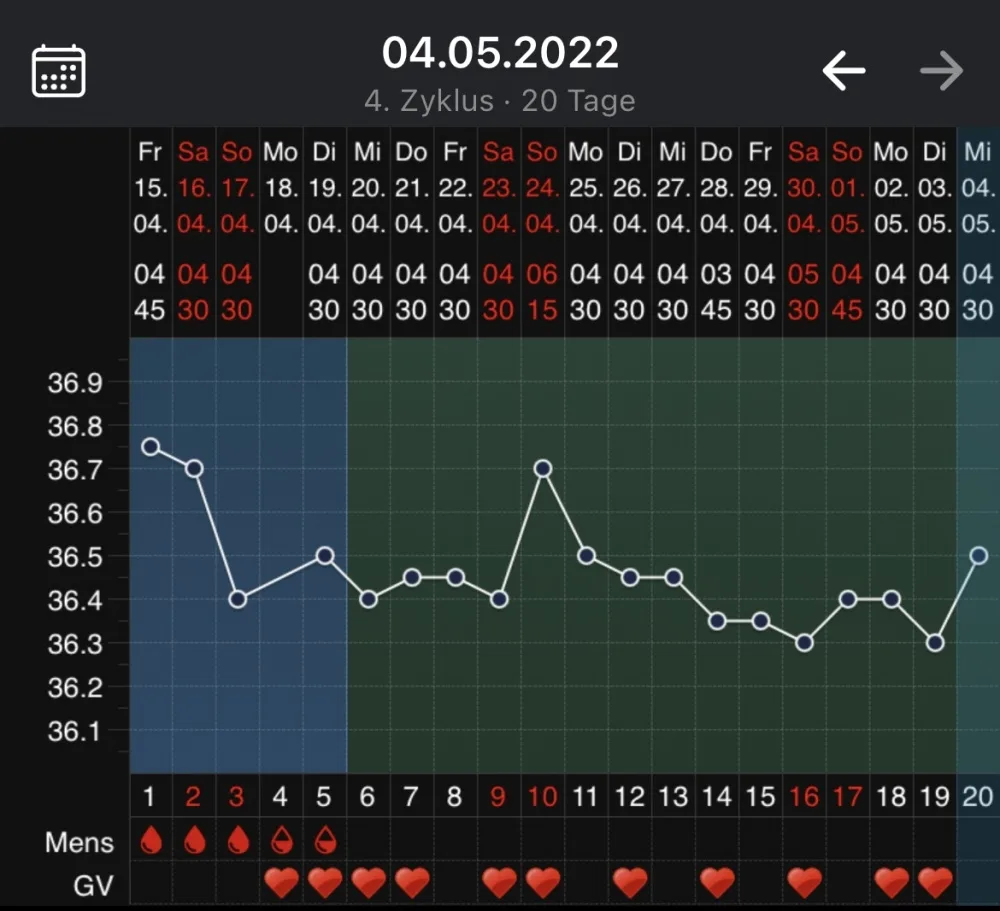Go to previous cycle with left arrow
1000x911 pixels.
844,70
